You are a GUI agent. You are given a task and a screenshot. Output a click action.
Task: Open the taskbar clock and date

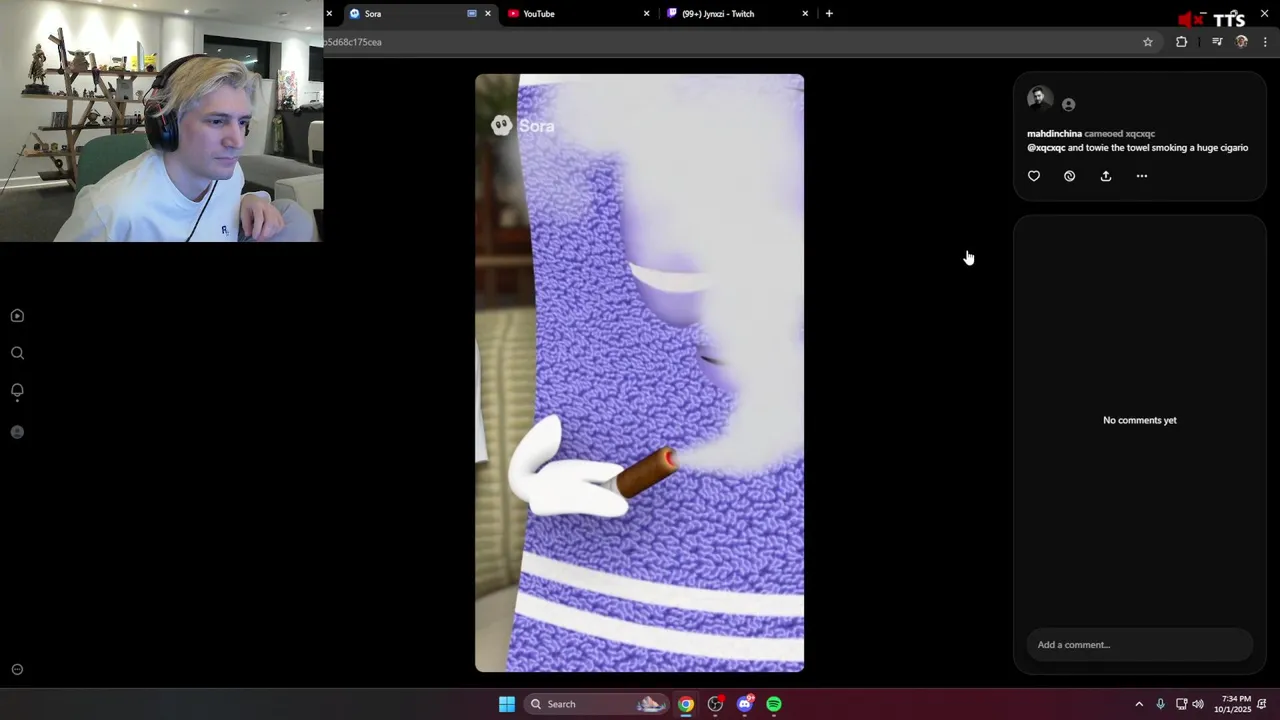coord(1233,704)
